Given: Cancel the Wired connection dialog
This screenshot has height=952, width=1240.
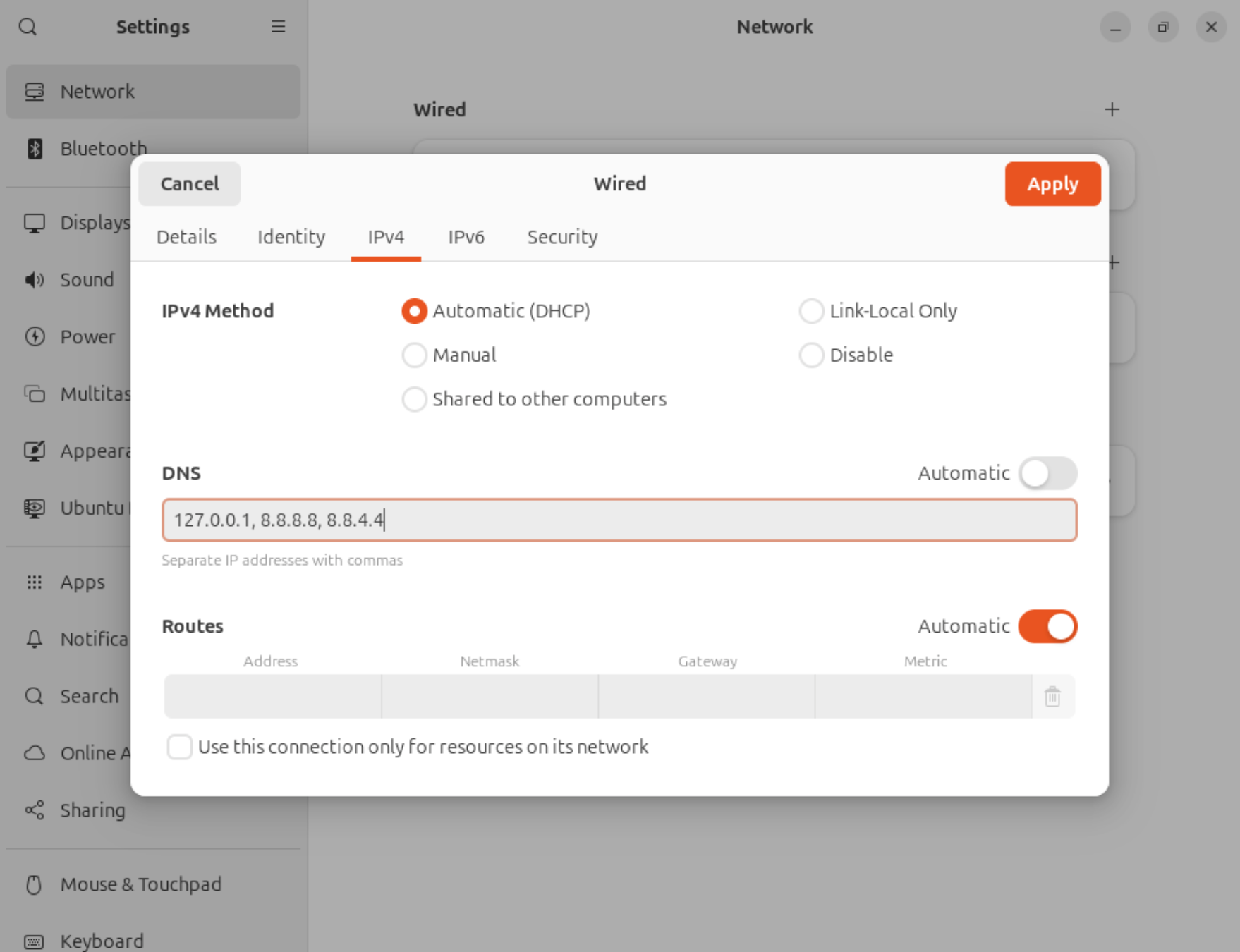Looking at the screenshot, I should click(189, 183).
